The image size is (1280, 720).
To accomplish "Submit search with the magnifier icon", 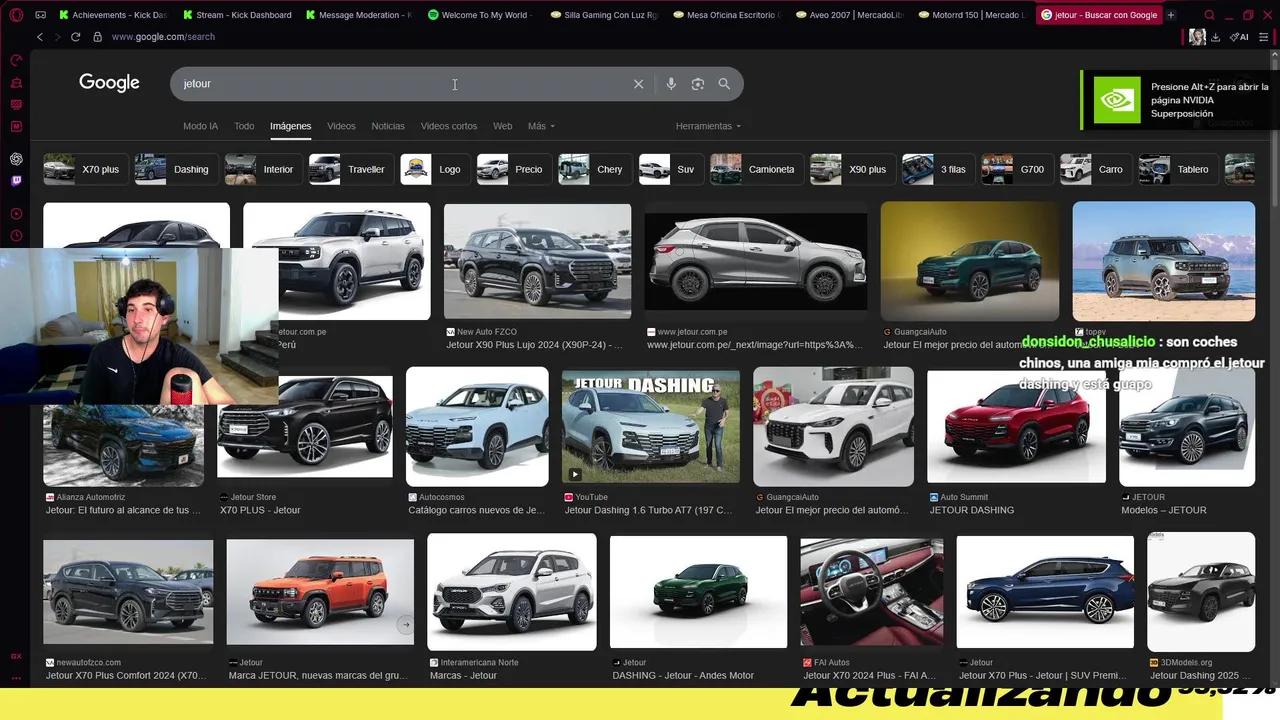I will 724,84.
